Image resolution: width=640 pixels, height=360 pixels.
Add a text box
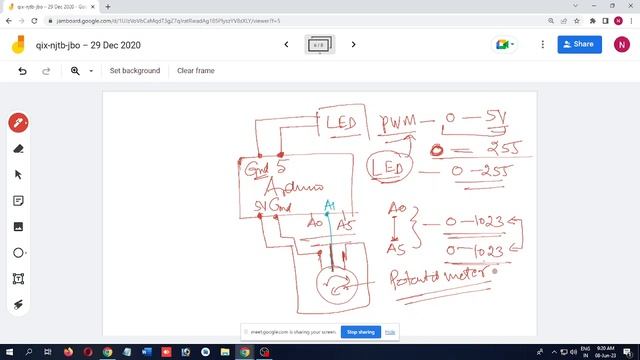(18, 279)
